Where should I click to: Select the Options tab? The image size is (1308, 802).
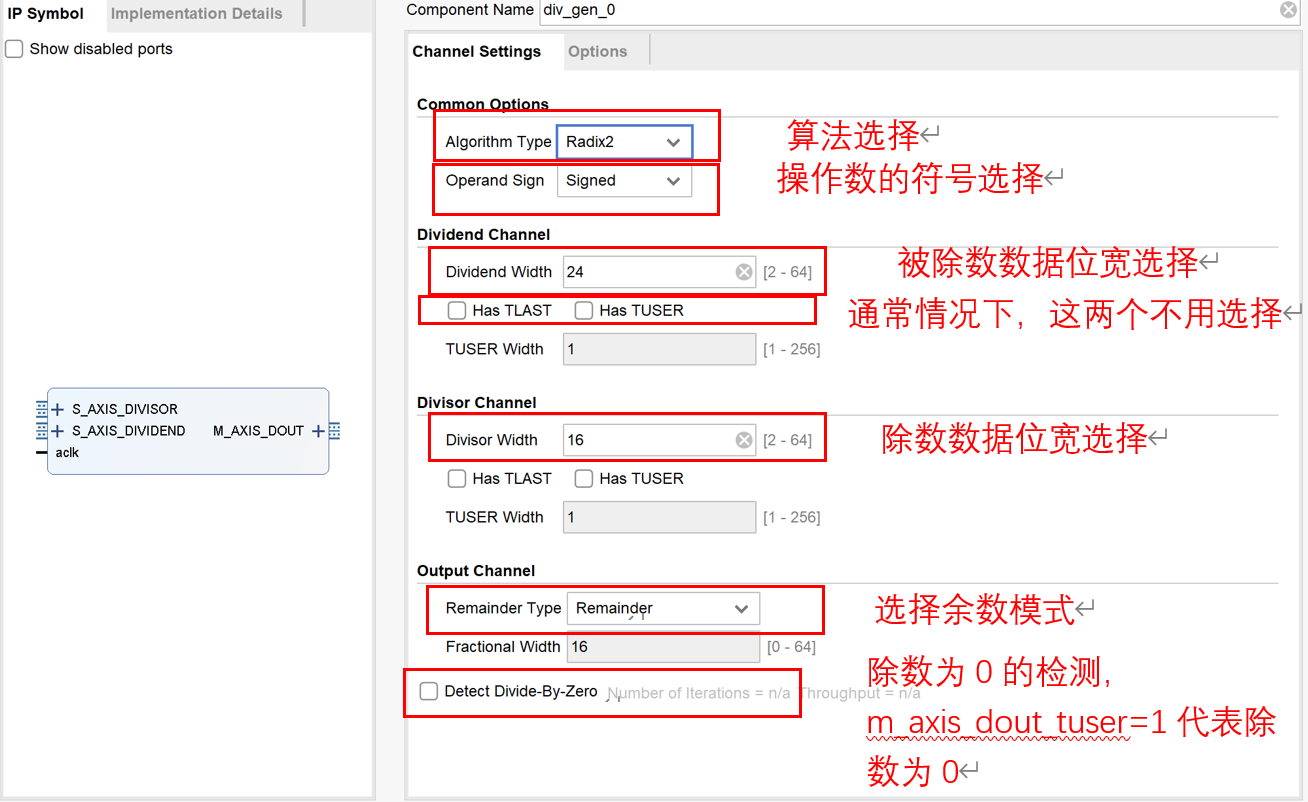click(598, 52)
